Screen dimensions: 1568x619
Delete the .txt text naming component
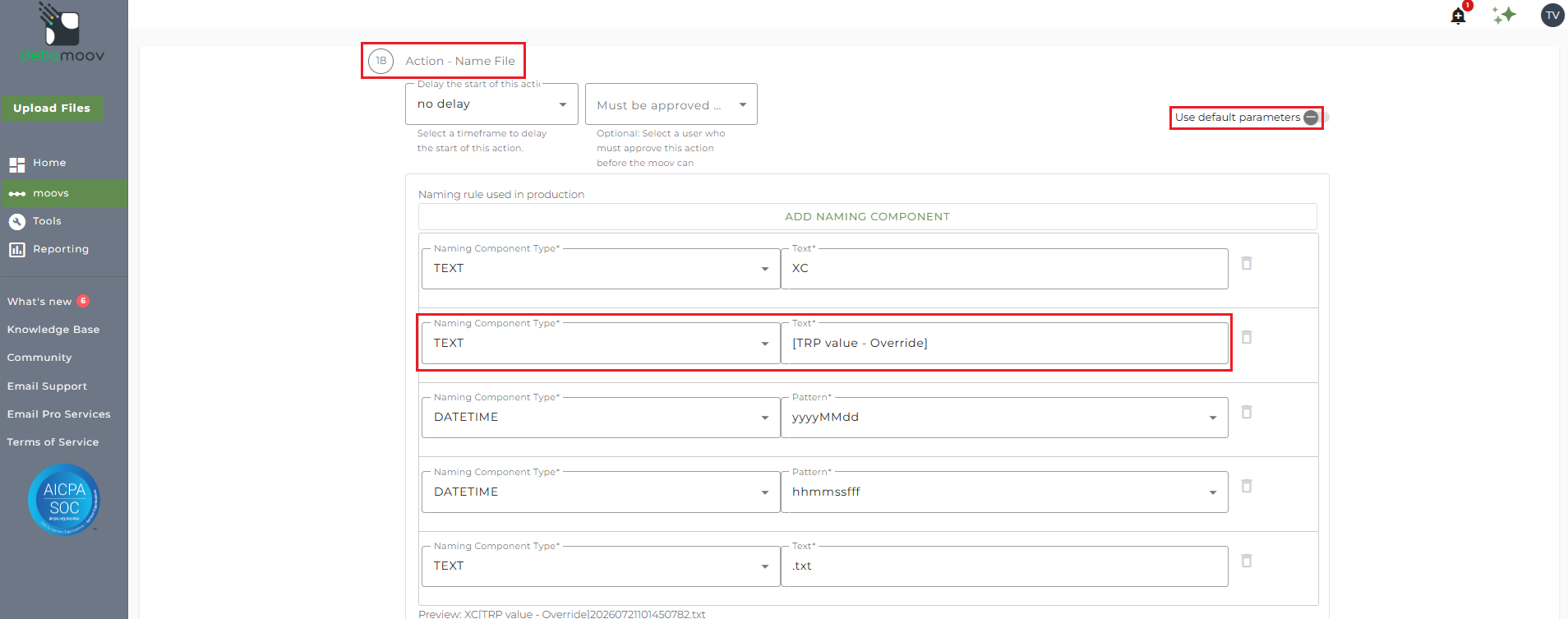(1247, 561)
